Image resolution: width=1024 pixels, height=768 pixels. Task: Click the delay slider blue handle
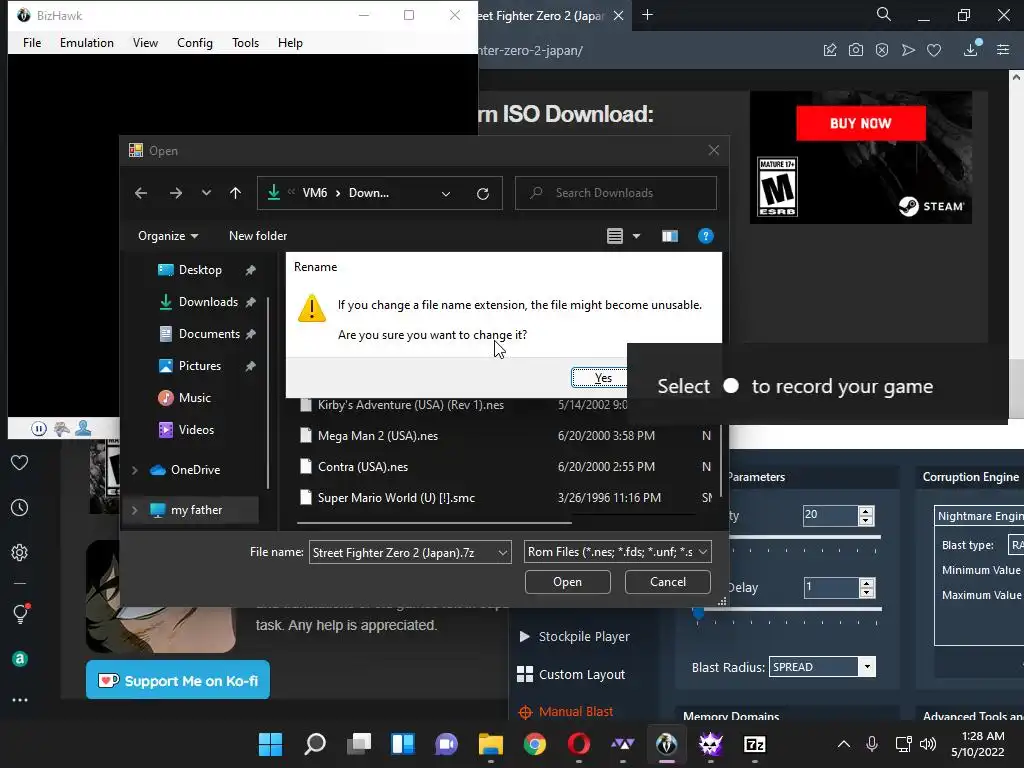[x=698, y=613]
